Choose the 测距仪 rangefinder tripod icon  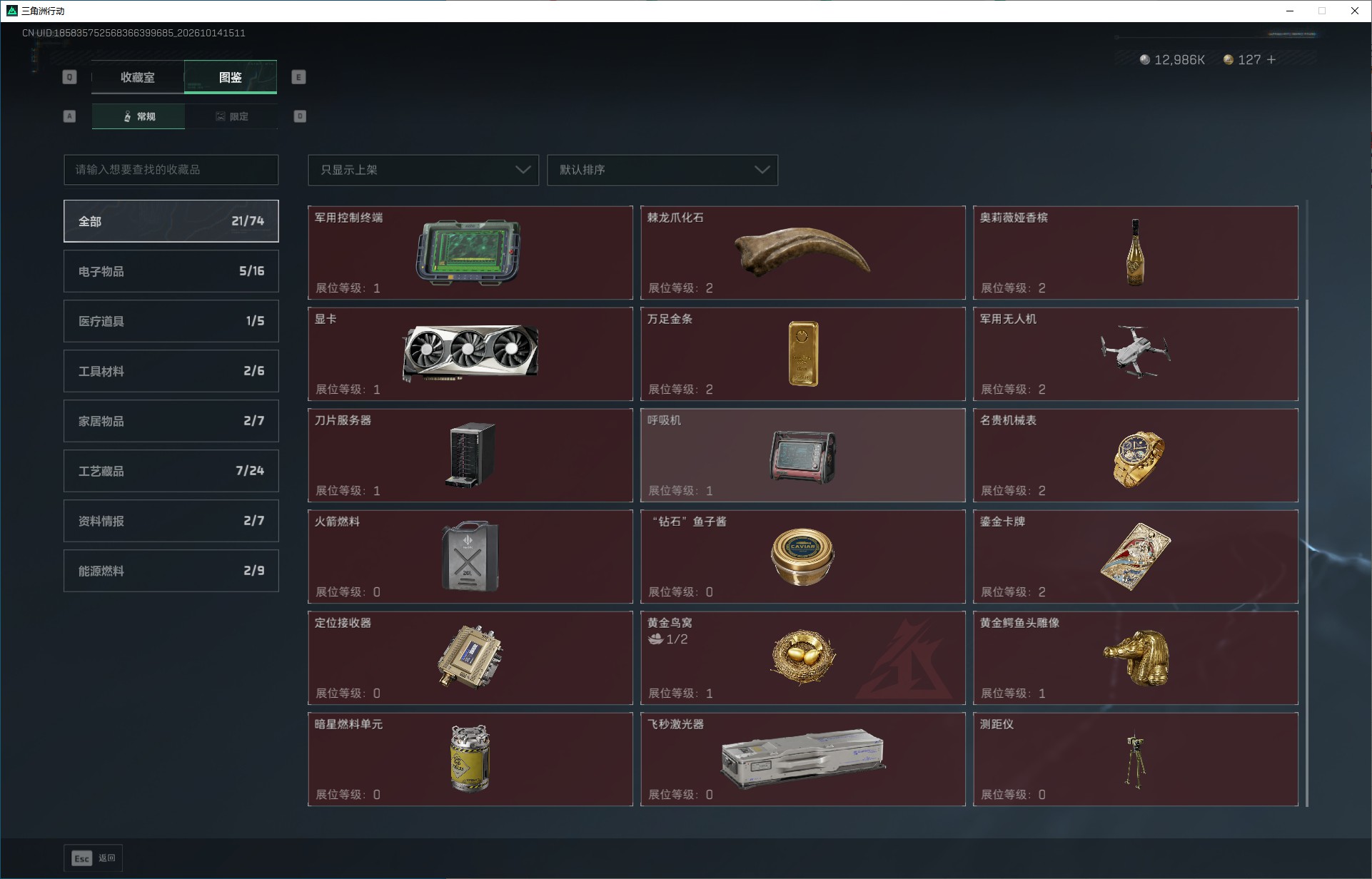1135,760
